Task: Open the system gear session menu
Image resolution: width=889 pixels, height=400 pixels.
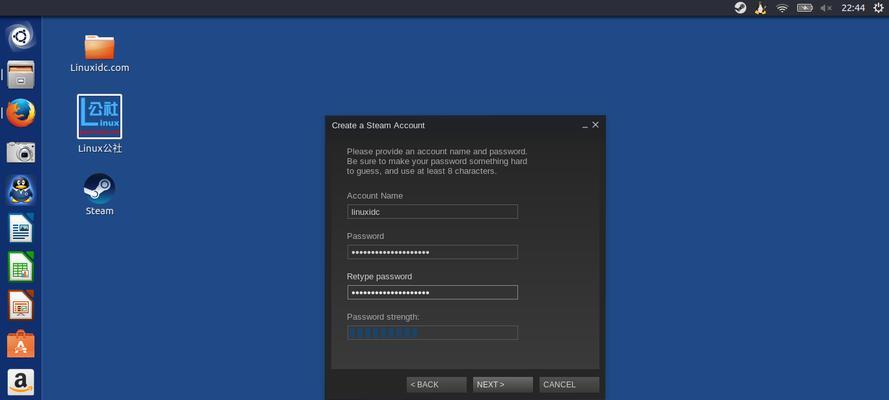Action: tap(878, 8)
